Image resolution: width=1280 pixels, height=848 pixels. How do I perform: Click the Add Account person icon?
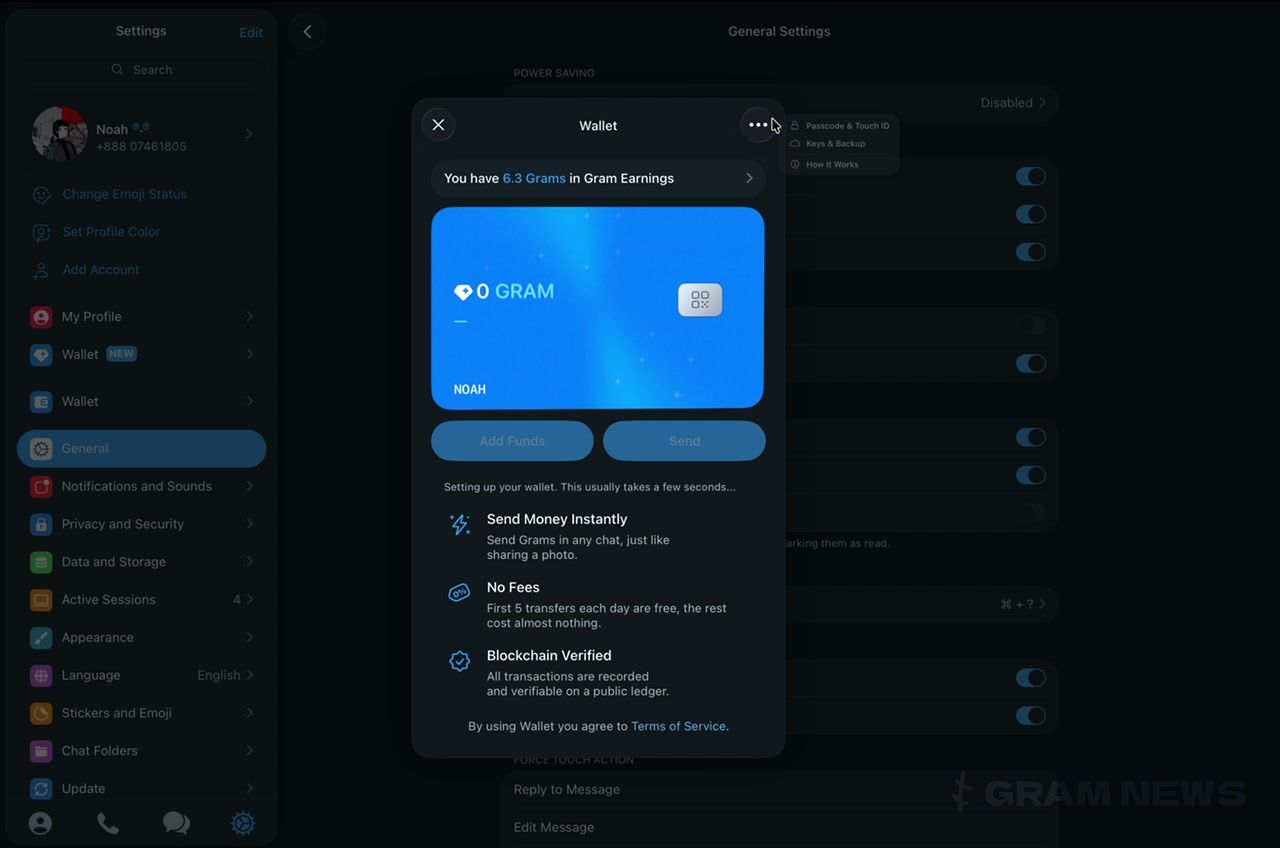(x=41, y=270)
